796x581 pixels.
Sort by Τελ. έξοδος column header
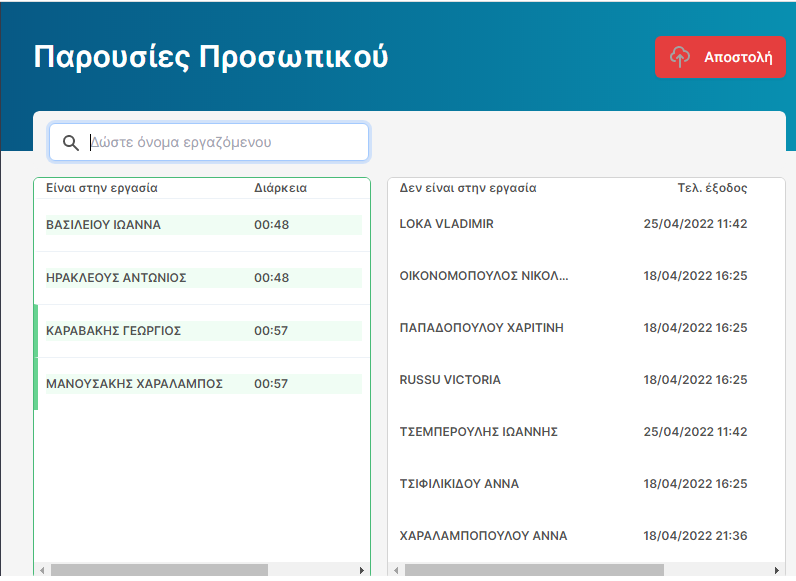point(712,188)
